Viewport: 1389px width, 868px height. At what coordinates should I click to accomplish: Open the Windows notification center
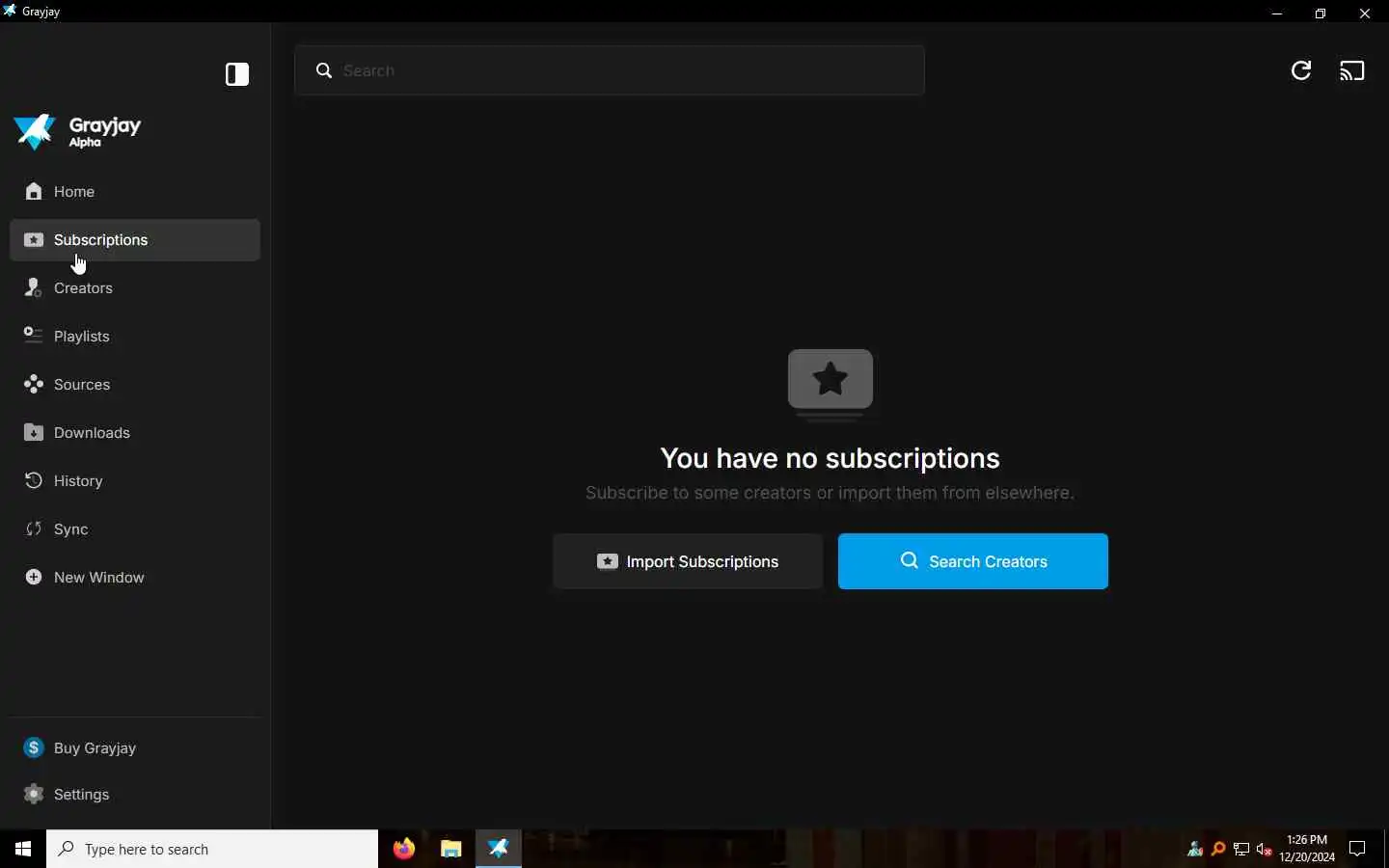[1359, 850]
